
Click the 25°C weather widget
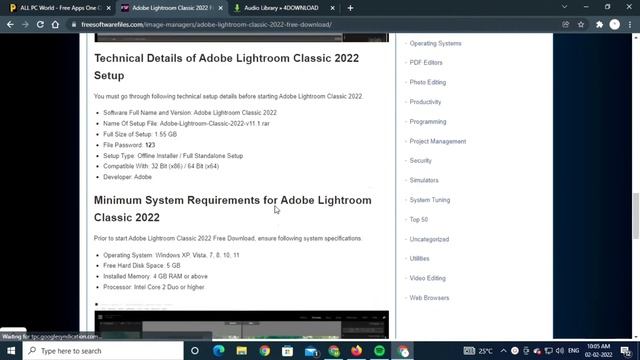(x=478, y=351)
